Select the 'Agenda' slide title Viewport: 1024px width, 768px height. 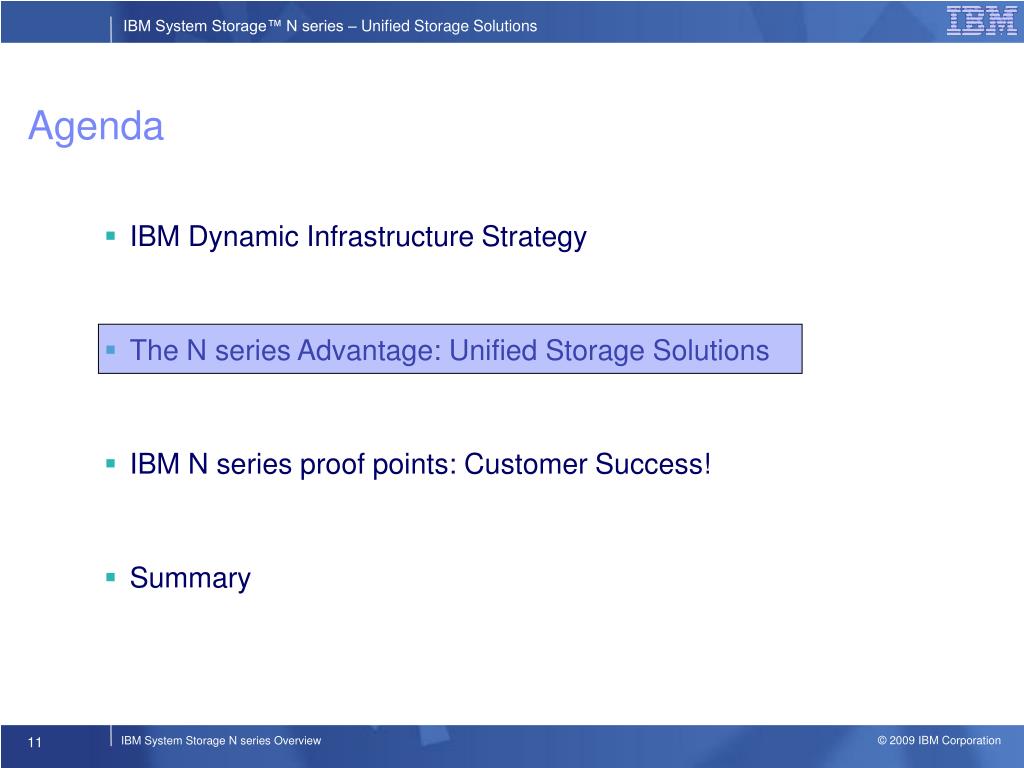click(x=95, y=126)
